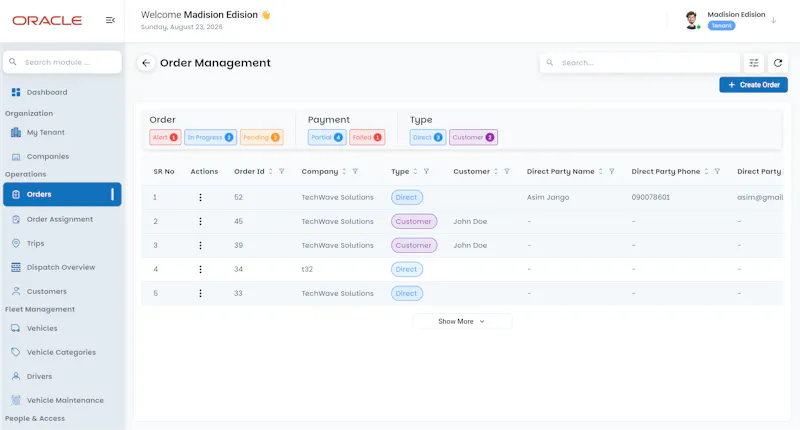The image size is (800, 430).
Task: Open actions menu for order 34
Action: [x=201, y=269]
